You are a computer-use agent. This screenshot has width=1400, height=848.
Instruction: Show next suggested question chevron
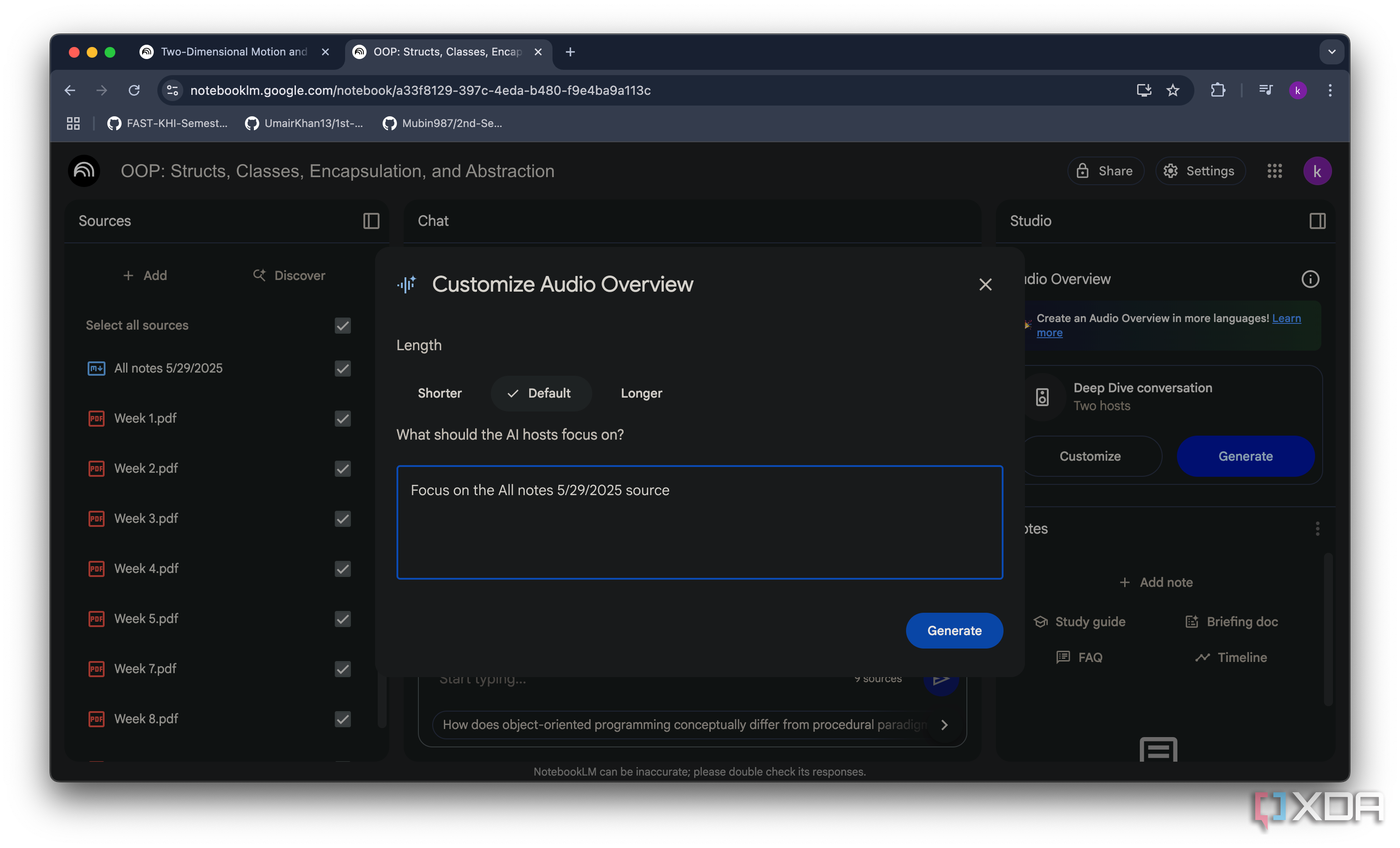coord(944,725)
